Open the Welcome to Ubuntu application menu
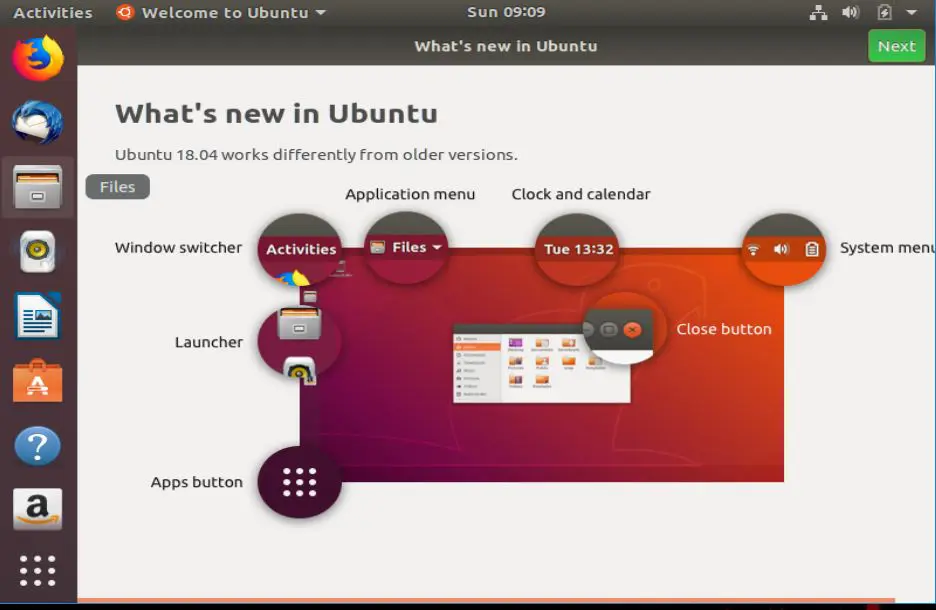The image size is (936, 610). [221, 12]
